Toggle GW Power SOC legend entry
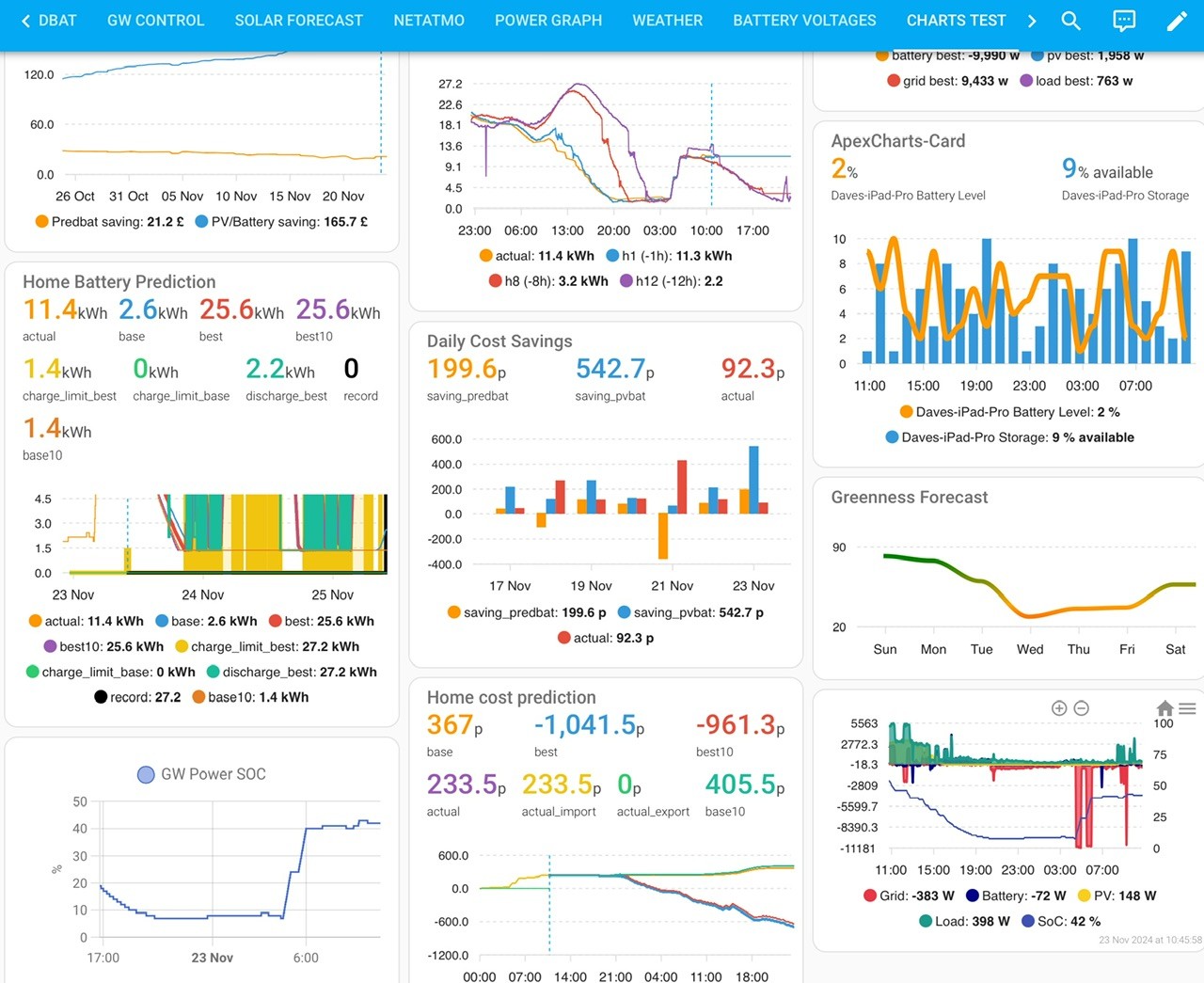1204x983 pixels. [202, 774]
